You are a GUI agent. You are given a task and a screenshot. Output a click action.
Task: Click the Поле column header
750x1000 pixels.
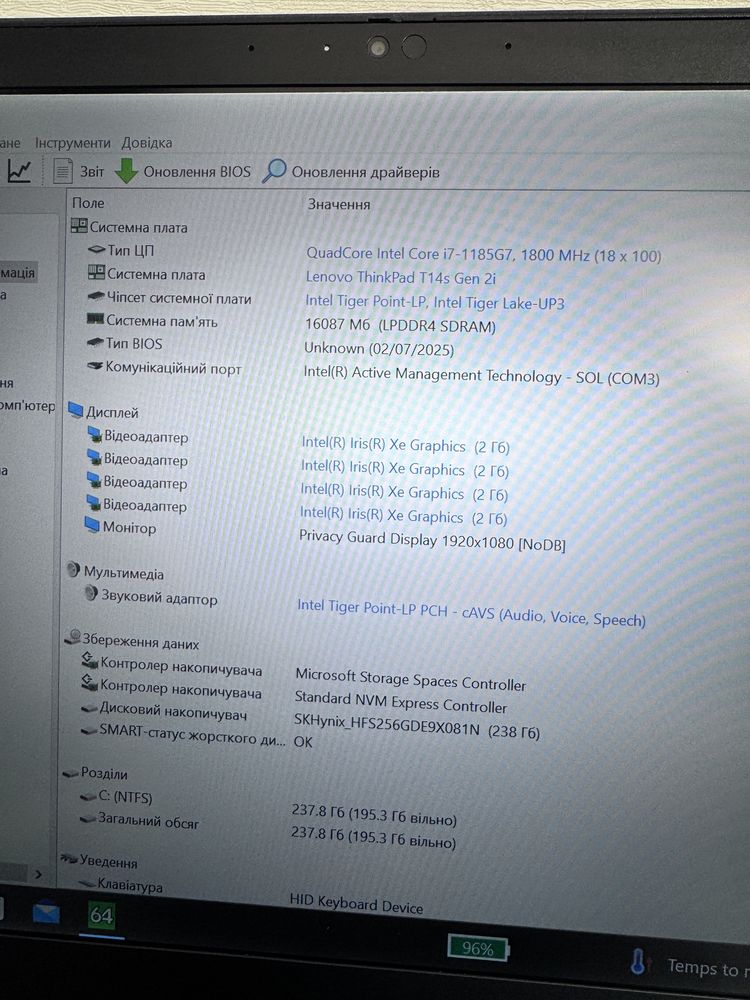point(88,203)
